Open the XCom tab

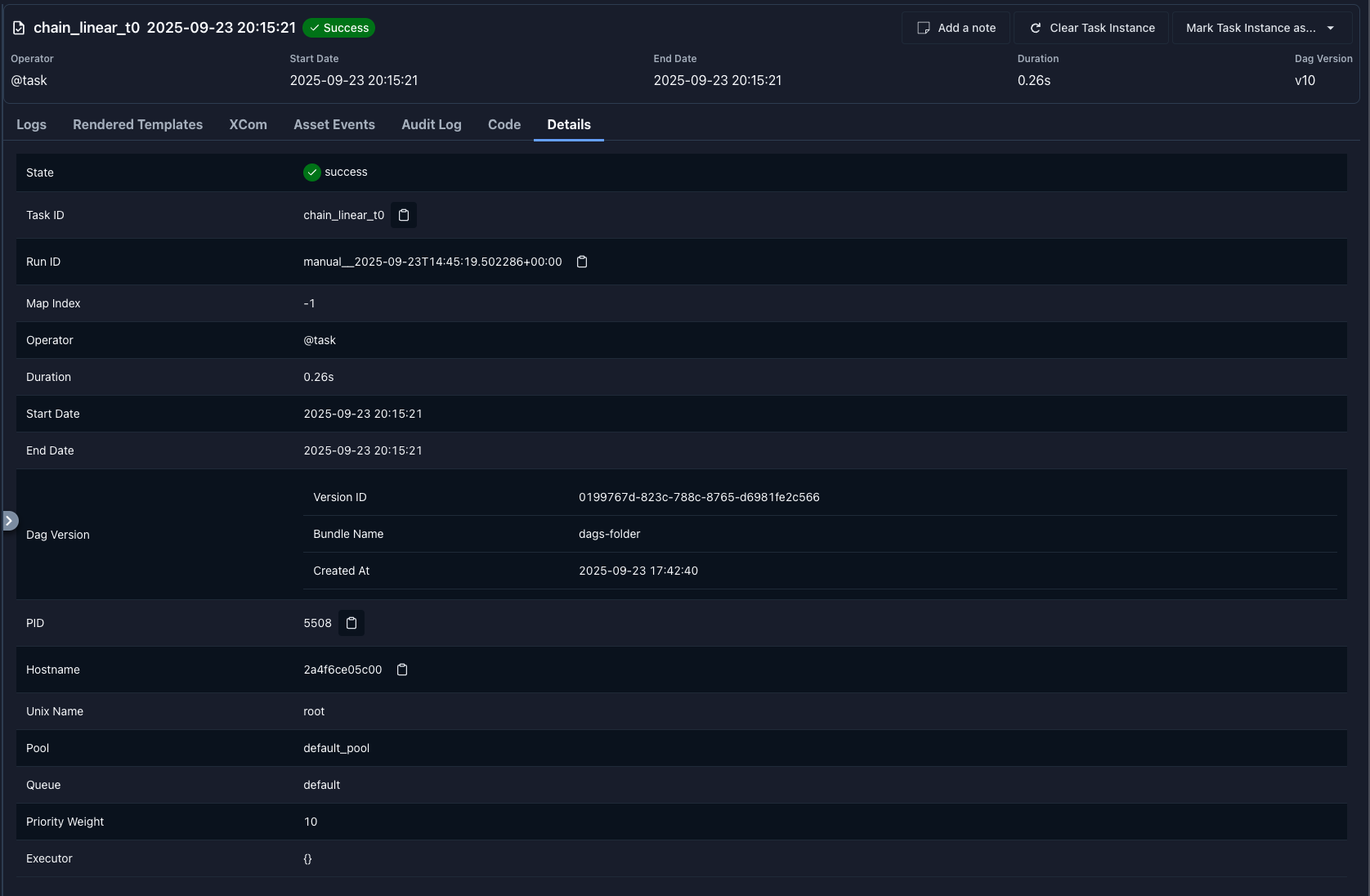point(248,124)
